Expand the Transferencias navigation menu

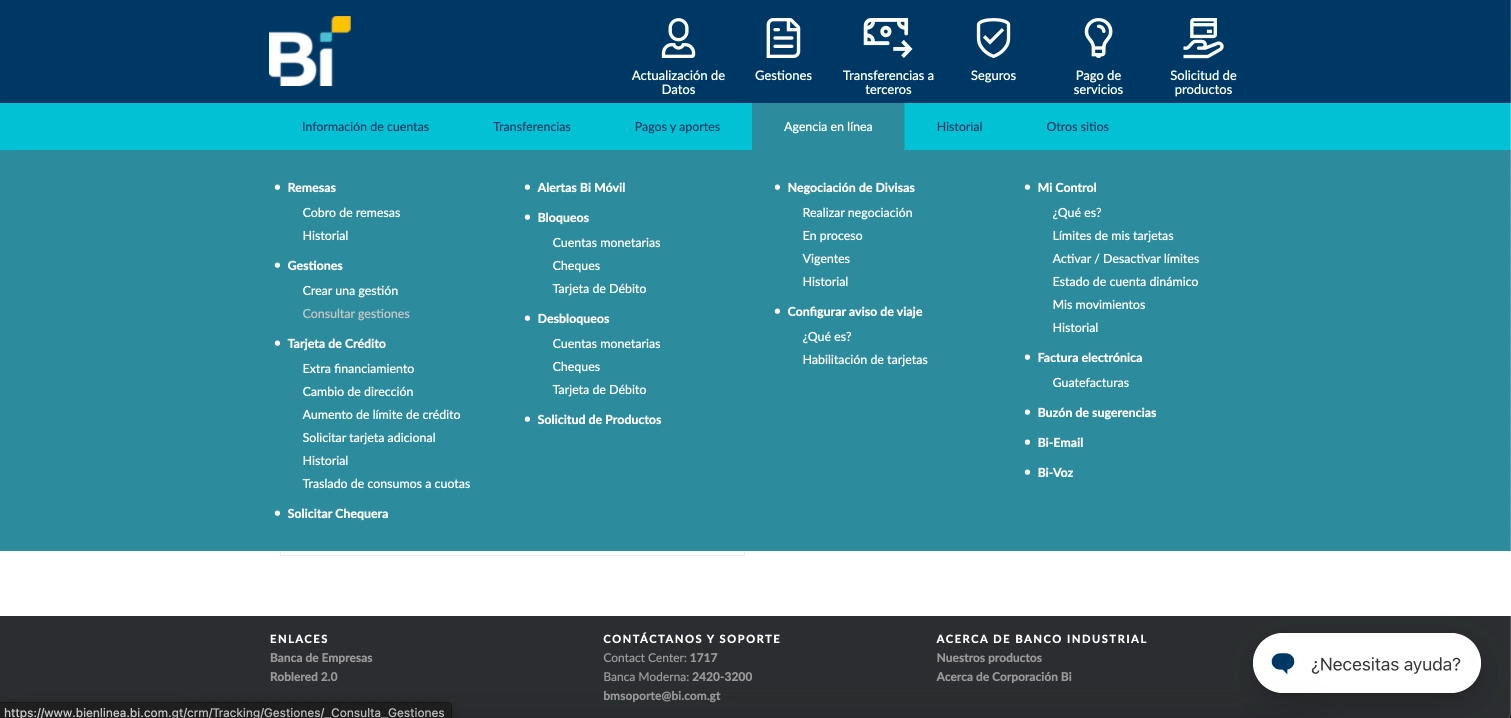(x=532, y=127)
